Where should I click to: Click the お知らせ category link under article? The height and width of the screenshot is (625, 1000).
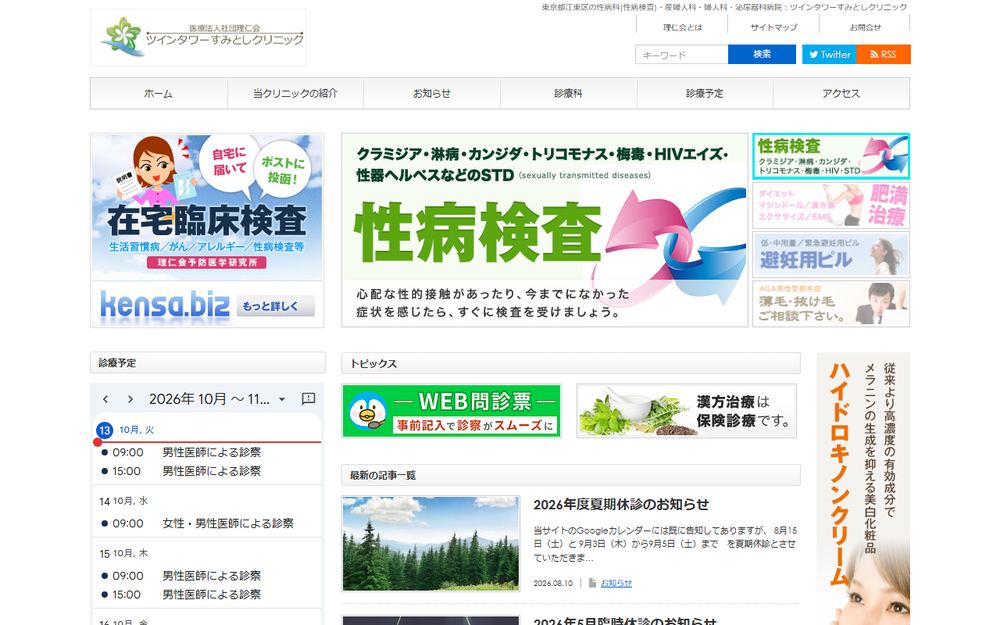pyautogui.click(x=616, y=583)
